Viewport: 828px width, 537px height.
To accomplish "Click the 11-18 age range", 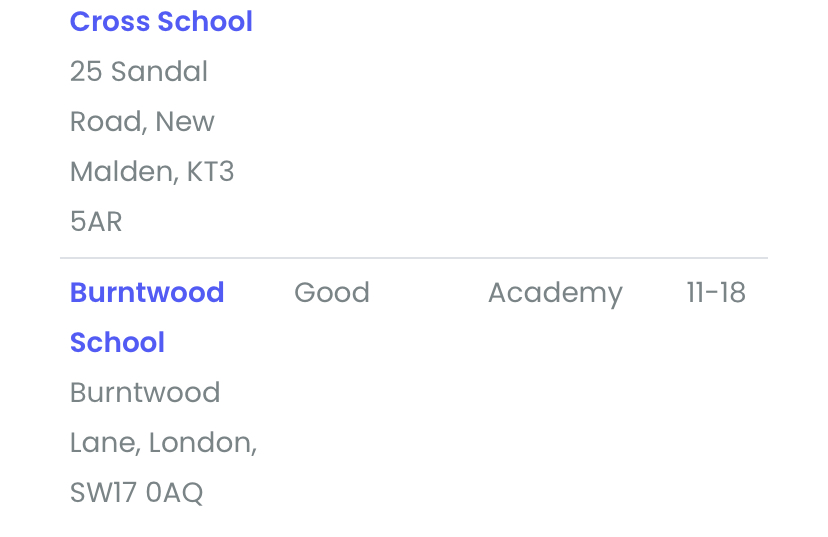I will tap(715, 293).
